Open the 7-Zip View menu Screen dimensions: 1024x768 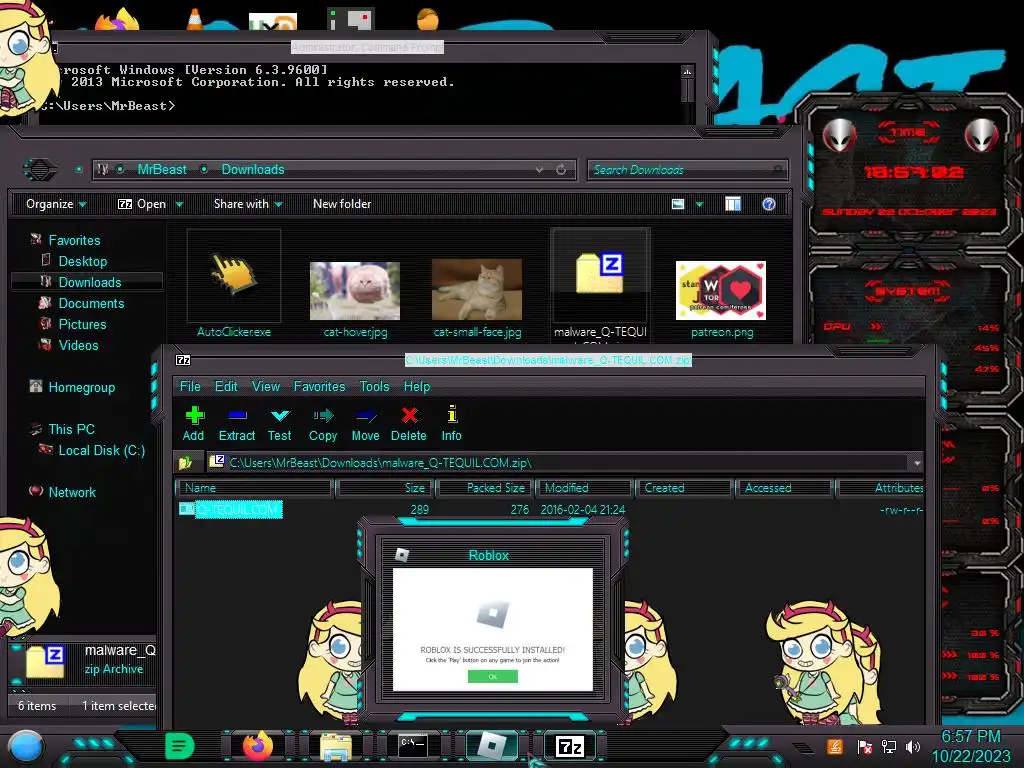coord(266,387)
